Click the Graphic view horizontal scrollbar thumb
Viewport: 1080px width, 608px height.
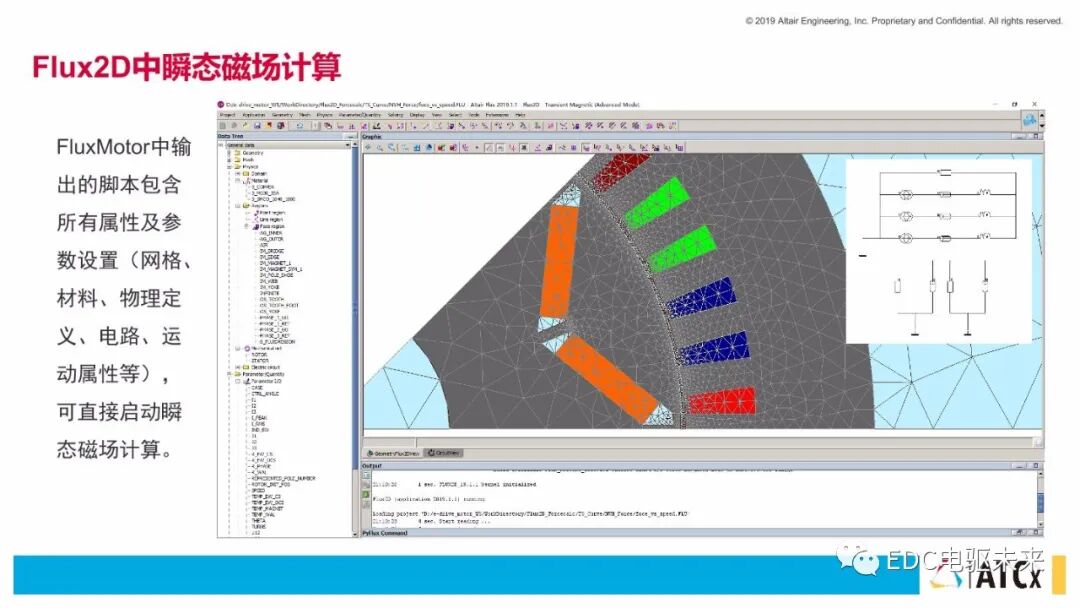pyautogui.click(x=390, y=441)
